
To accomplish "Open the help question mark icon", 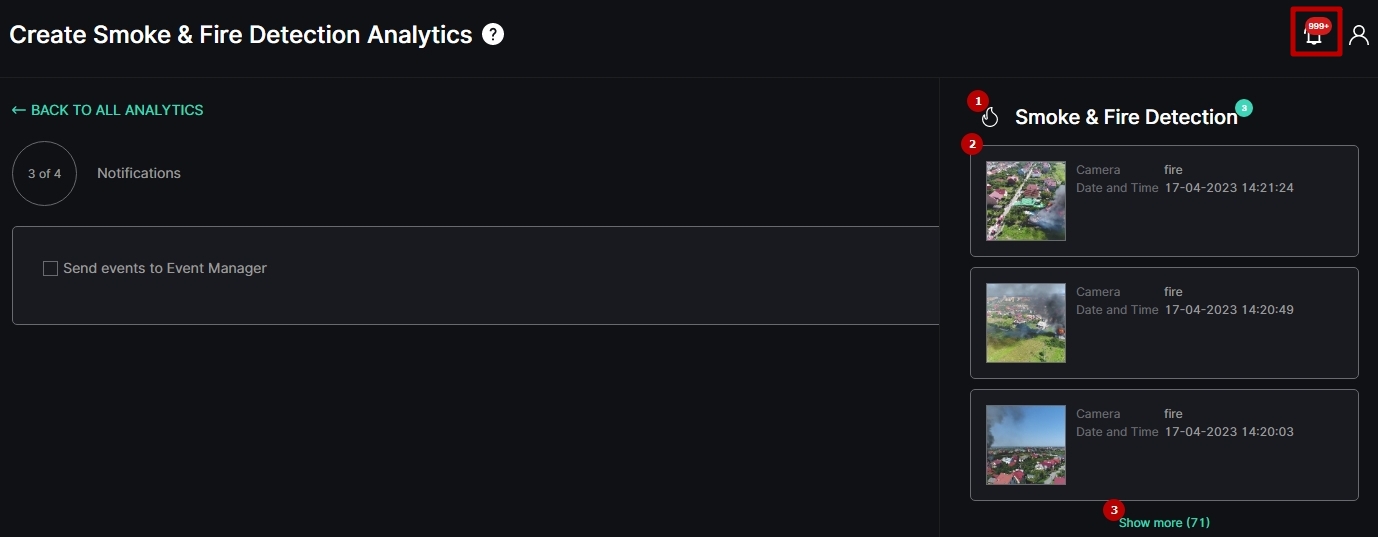I will pyautogui.click(x=493, y=35).
